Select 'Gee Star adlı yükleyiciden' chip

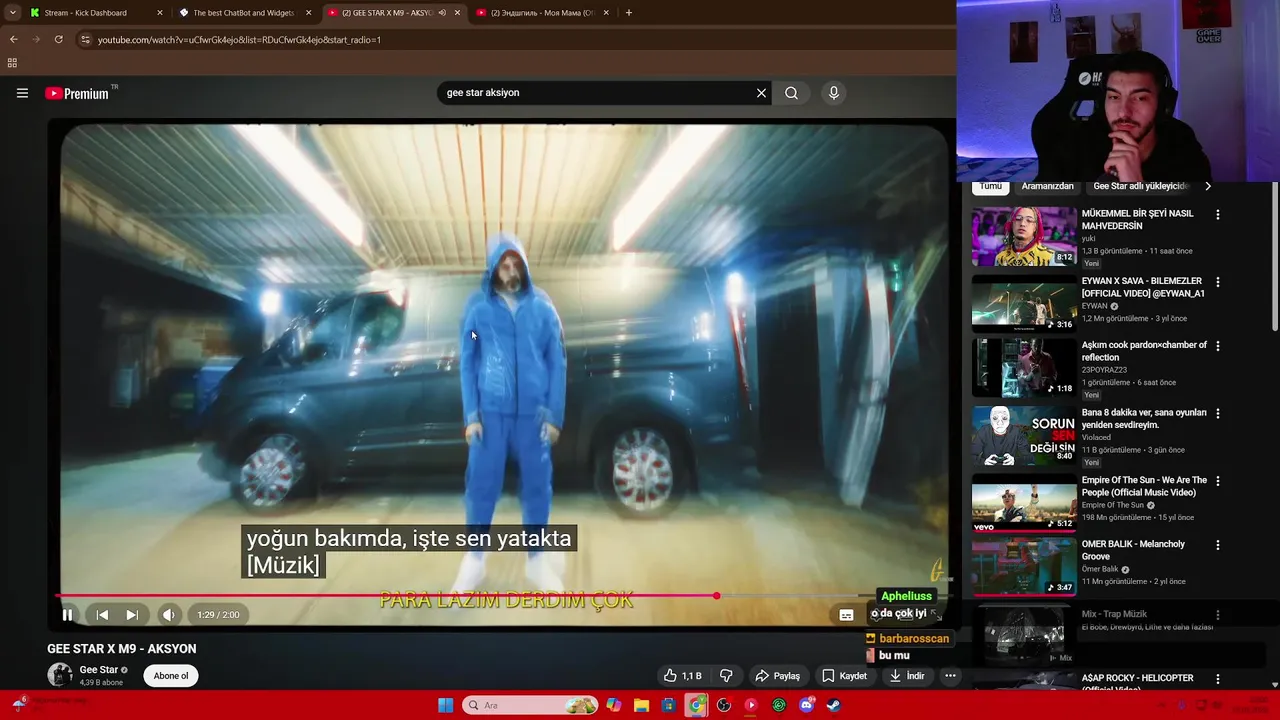click(1140, 186)
